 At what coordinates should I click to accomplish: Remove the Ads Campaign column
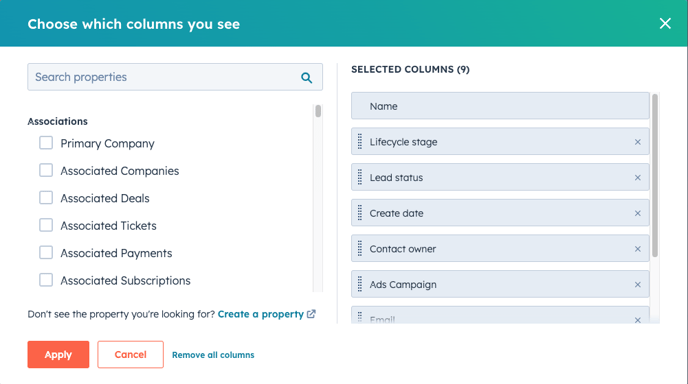[638, 284]
